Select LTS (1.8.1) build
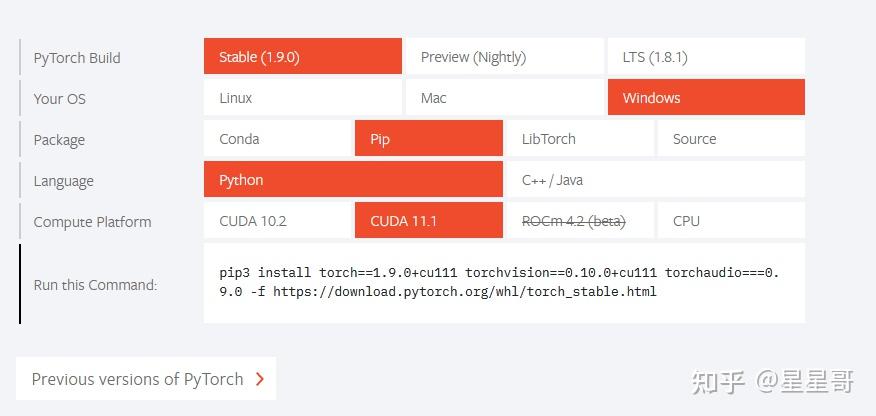The height and width of the screenshot is (416, 876). (706, 57)
